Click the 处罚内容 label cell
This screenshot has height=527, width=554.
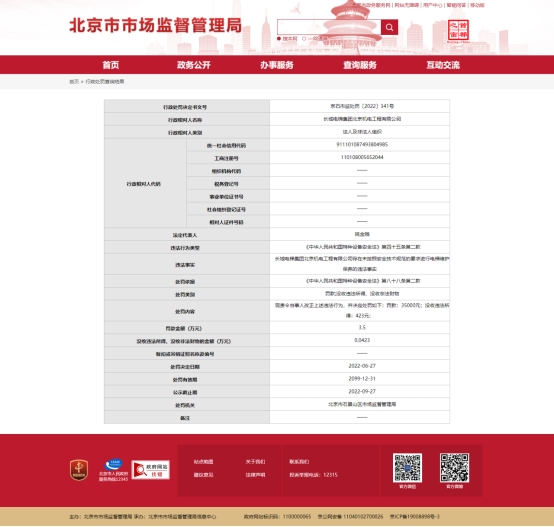point(187,311)
